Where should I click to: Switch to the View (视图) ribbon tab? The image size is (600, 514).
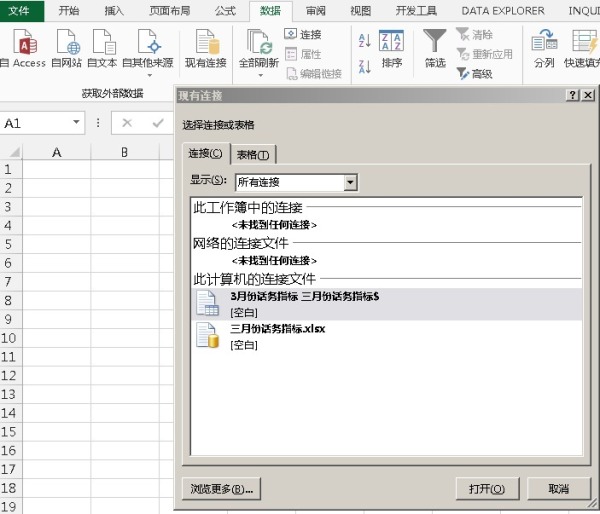coord(360,11)
